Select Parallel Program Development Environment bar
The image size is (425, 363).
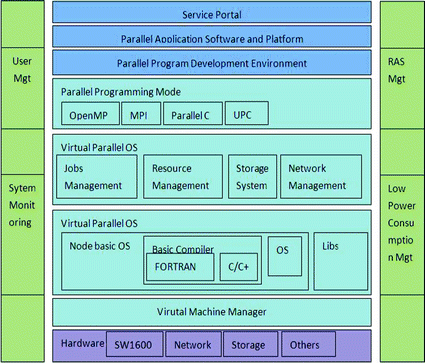212,62
